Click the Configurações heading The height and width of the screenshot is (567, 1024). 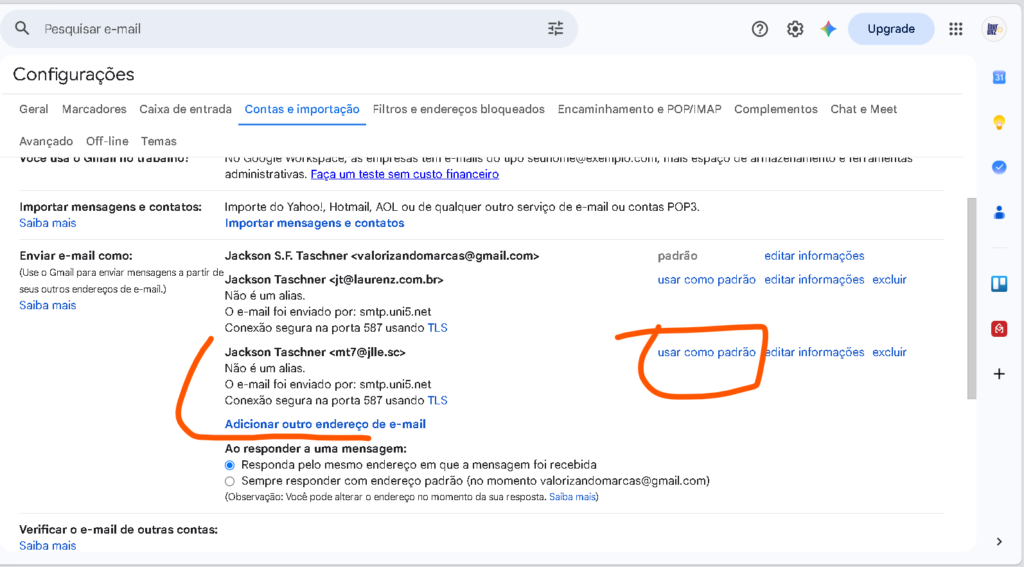(x=73, y=74)
